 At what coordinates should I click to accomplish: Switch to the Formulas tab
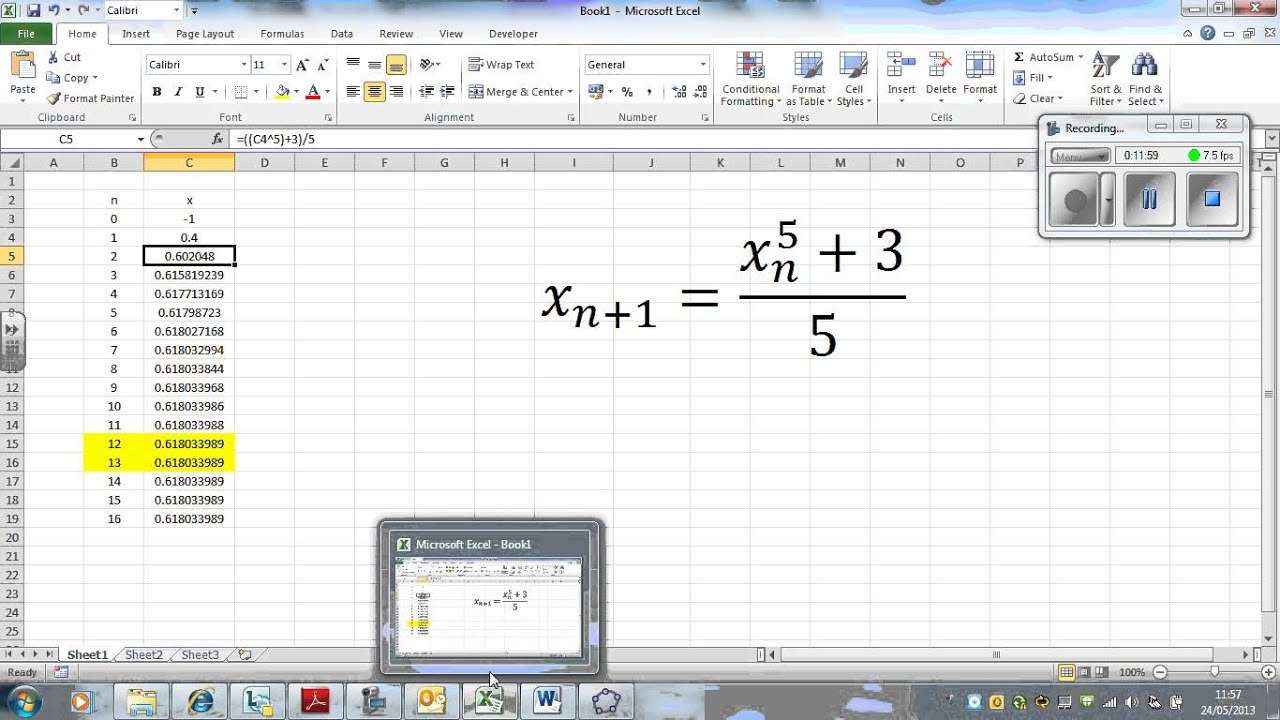282,34
